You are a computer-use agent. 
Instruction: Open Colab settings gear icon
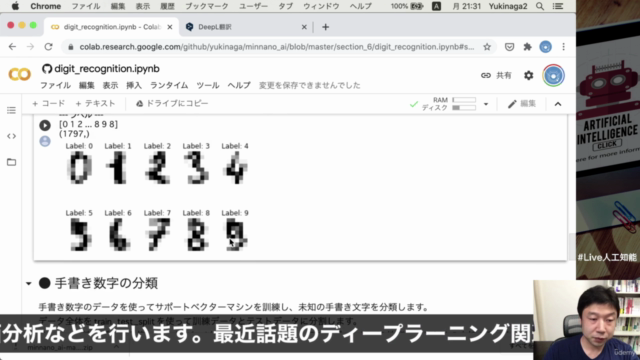coord(529,75)
